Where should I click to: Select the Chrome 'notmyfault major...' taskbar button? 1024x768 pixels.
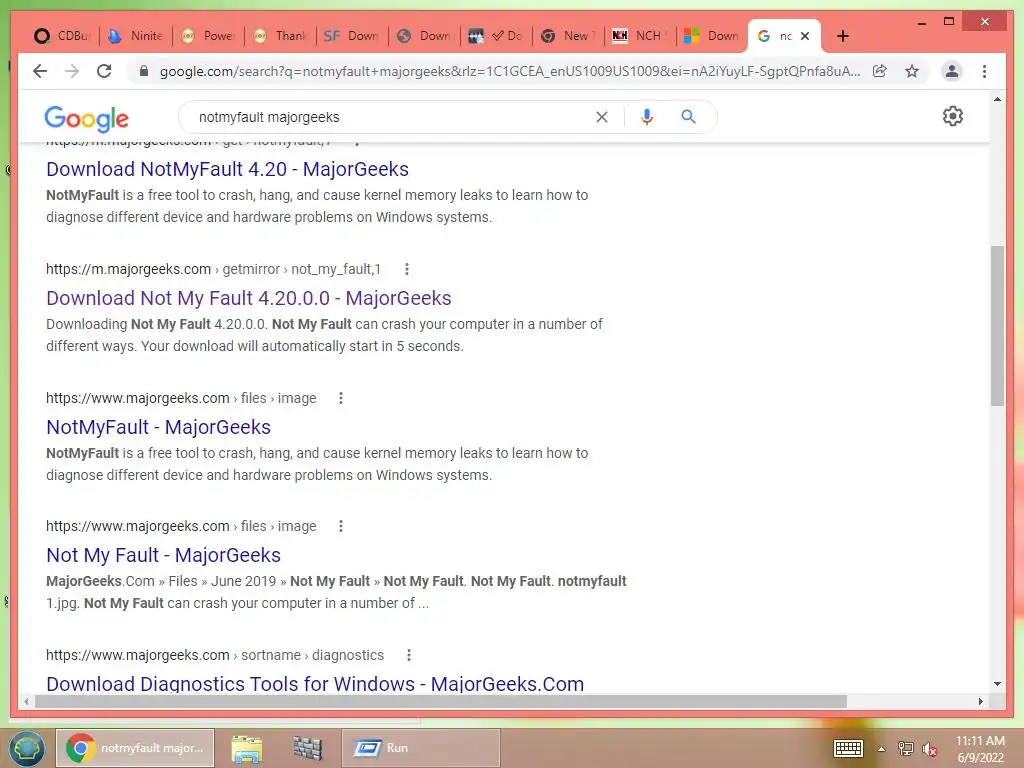(135, 748)
